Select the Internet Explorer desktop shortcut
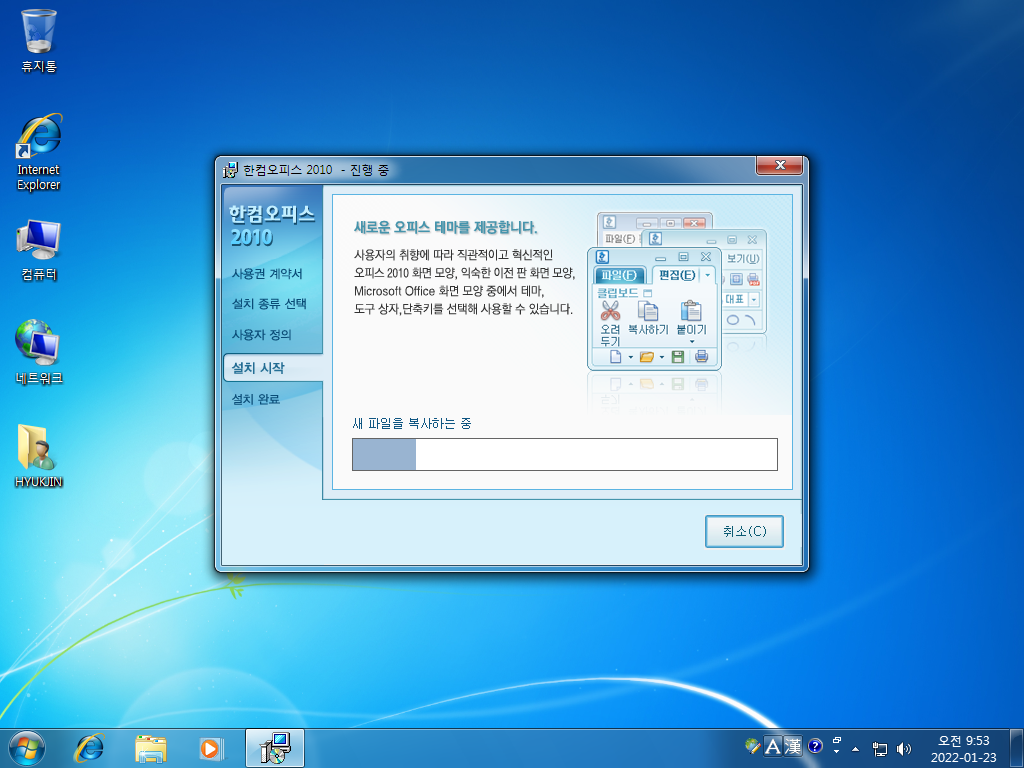1024x768 pixels. click(39, 153)
